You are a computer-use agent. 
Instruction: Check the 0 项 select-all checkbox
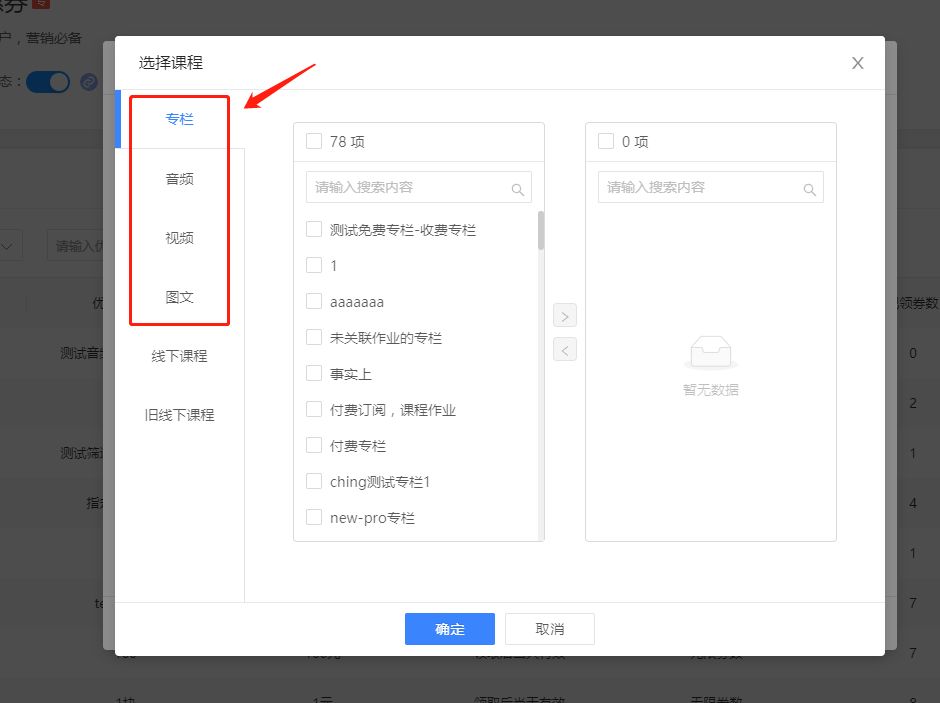coord(606,141)
